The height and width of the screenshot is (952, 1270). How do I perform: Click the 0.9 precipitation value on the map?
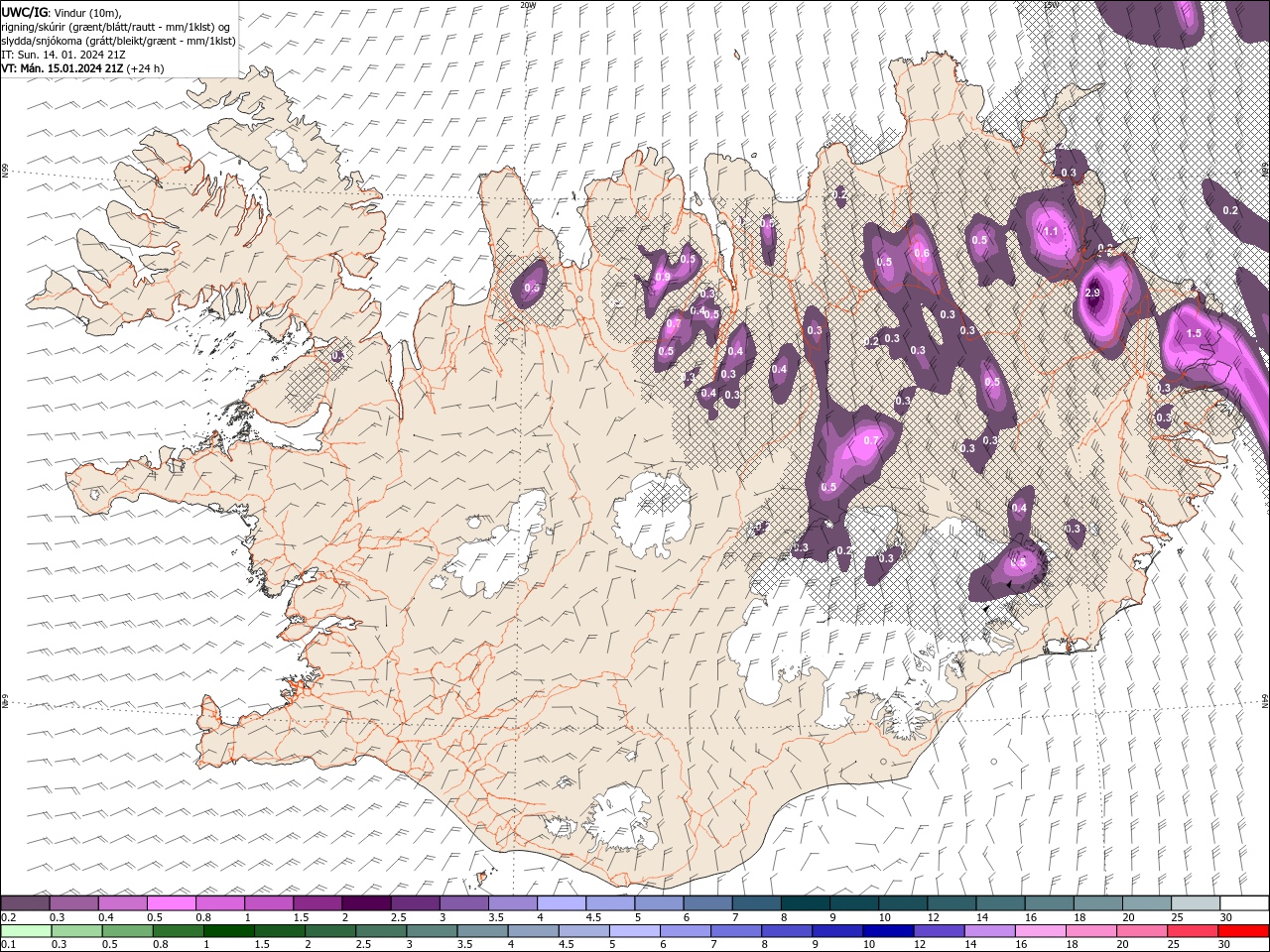pos(663,277)
